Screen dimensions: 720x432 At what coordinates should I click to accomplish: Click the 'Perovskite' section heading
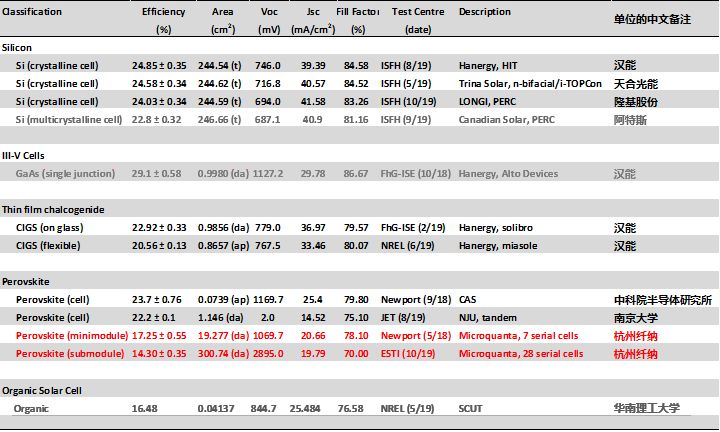25,282
